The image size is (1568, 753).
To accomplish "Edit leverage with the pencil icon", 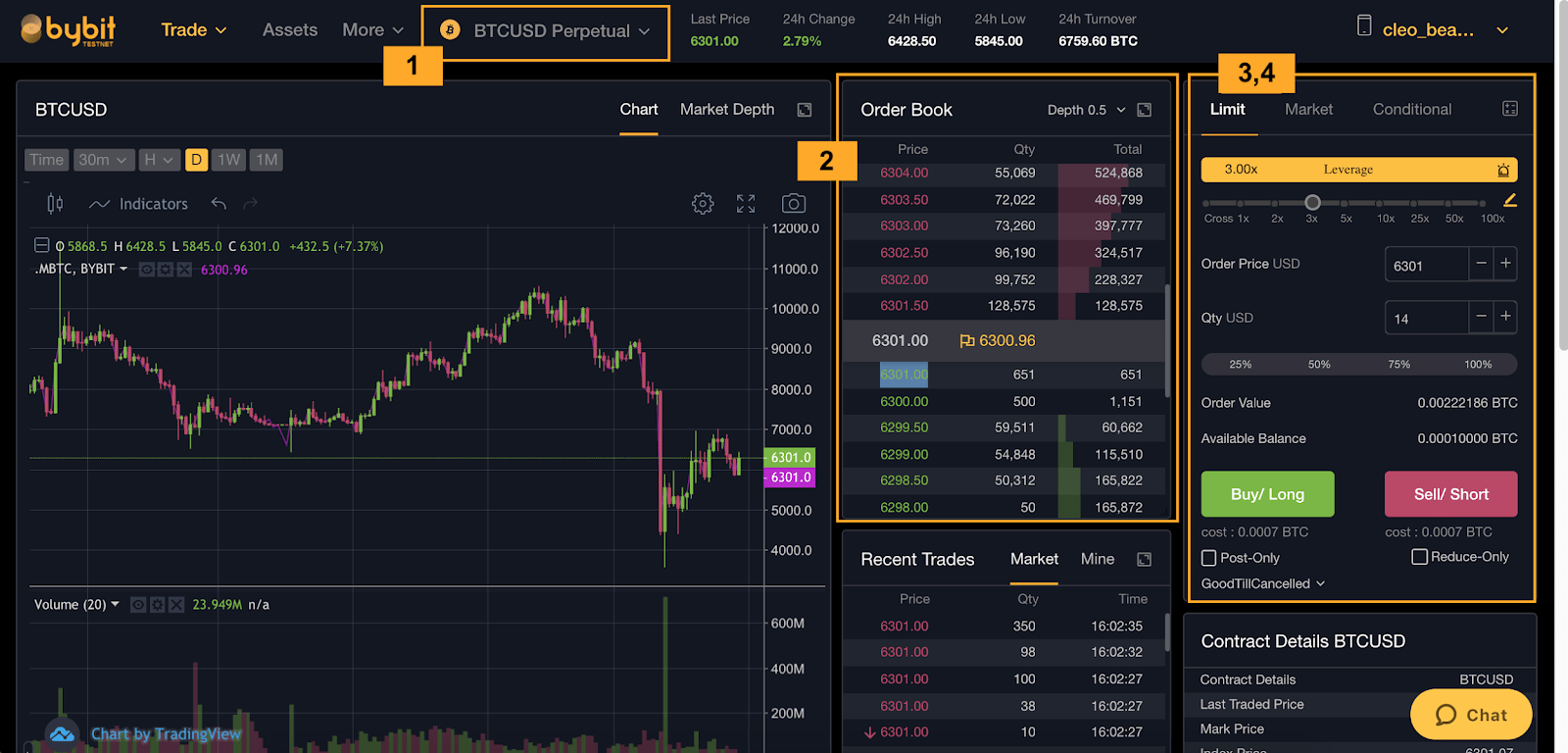I will point(1510,200).
